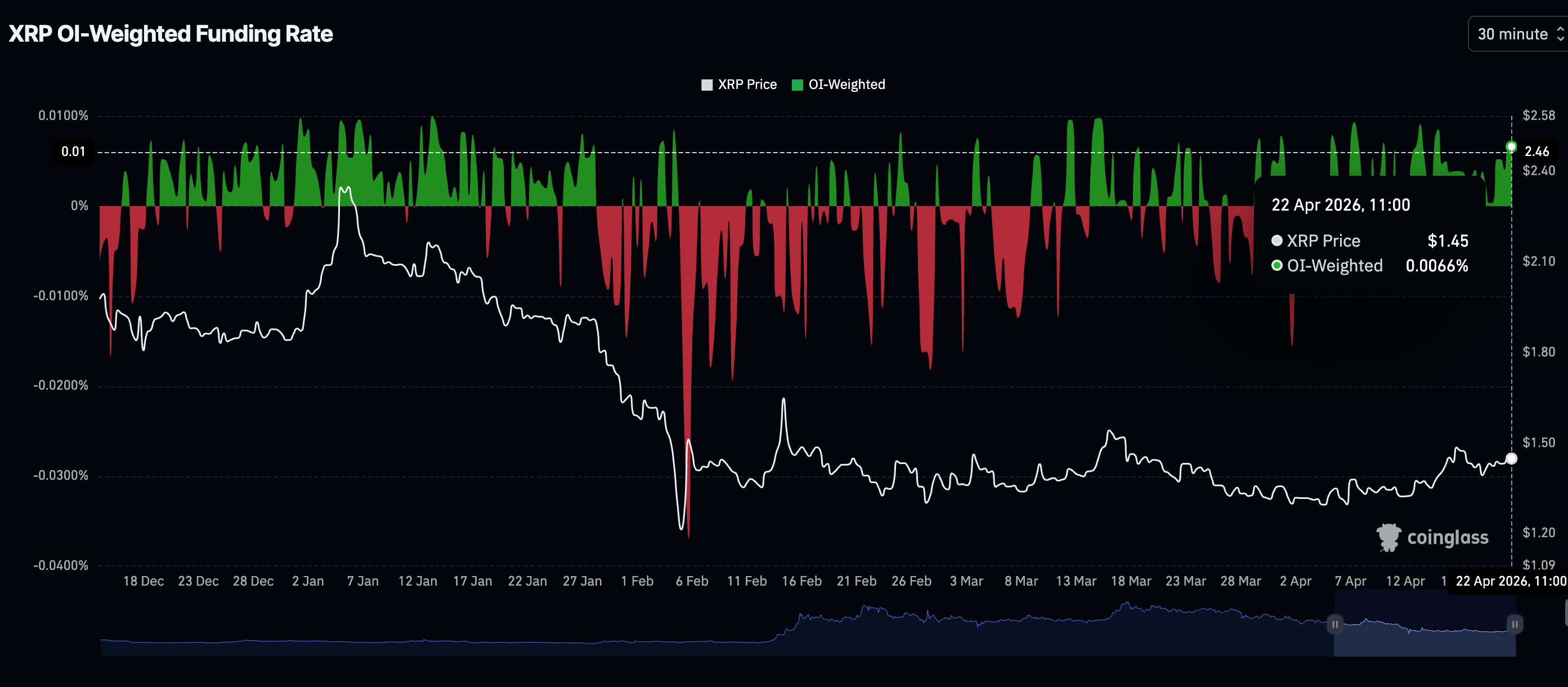This screenshot has height=687, width=1568.
Task: Click the coinglass mascot logo icon
Action: [x=1388, y=537]
